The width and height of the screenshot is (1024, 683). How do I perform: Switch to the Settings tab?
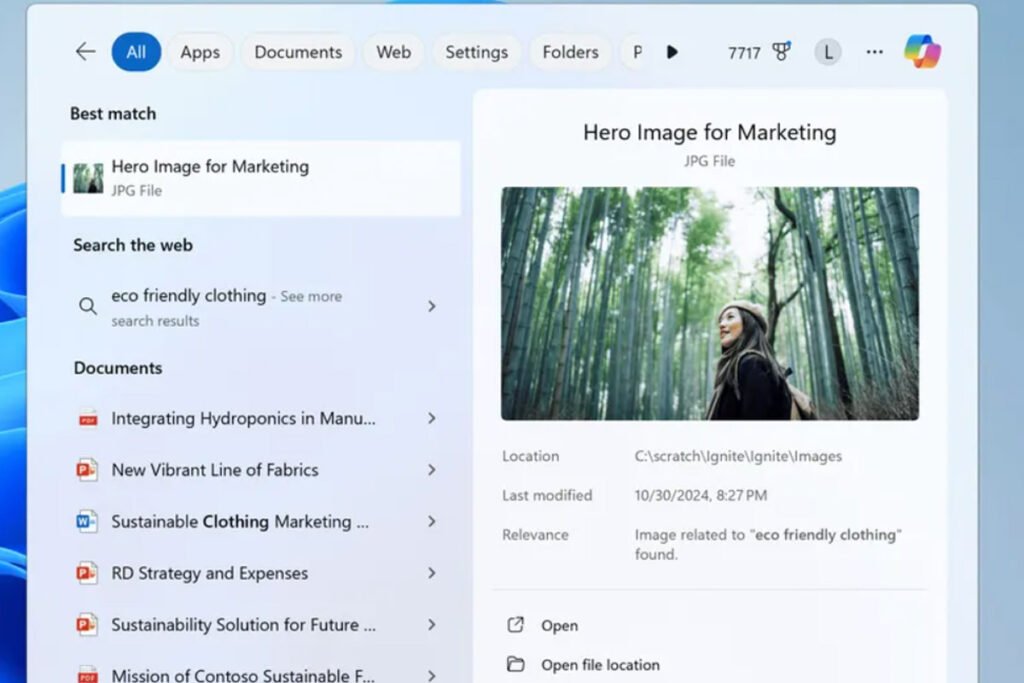click(477, 51)
